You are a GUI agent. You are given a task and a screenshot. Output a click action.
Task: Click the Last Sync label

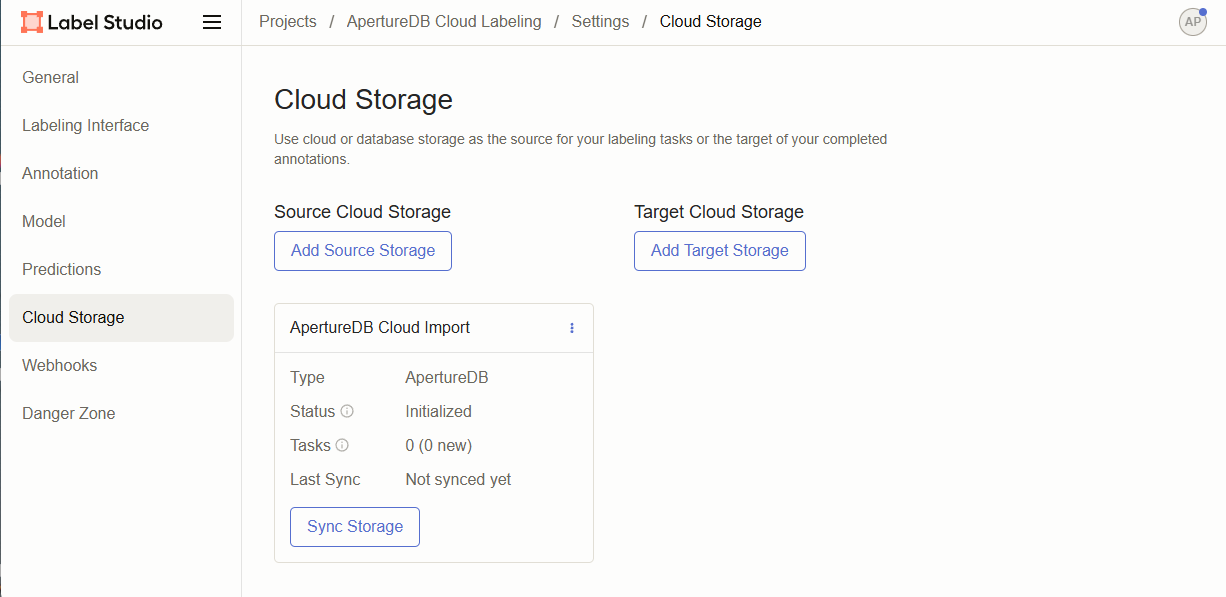tap(325, 480)
